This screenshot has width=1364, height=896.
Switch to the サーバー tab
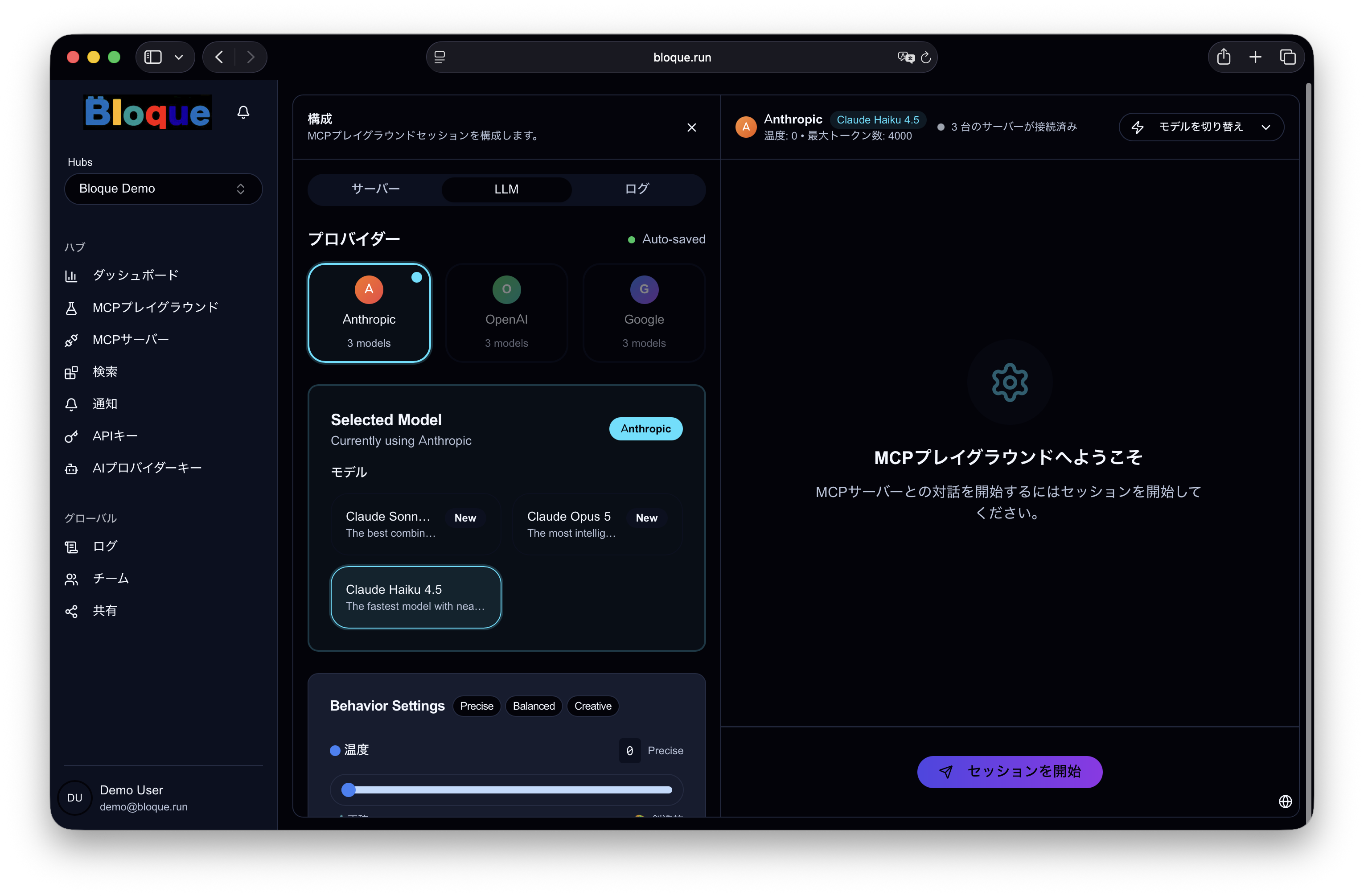click(375, 189)
